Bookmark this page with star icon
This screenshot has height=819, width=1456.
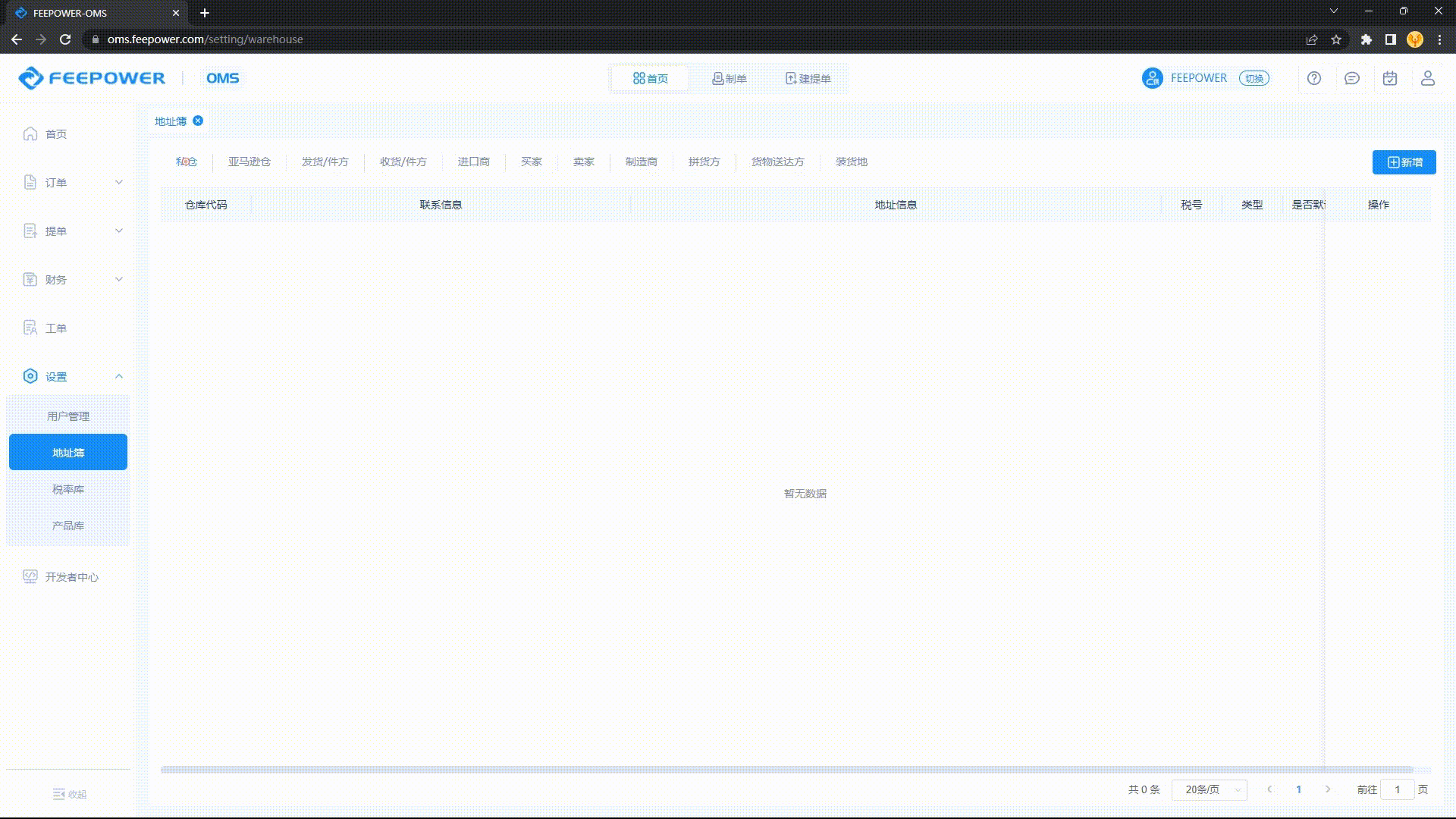(1336, 39)
